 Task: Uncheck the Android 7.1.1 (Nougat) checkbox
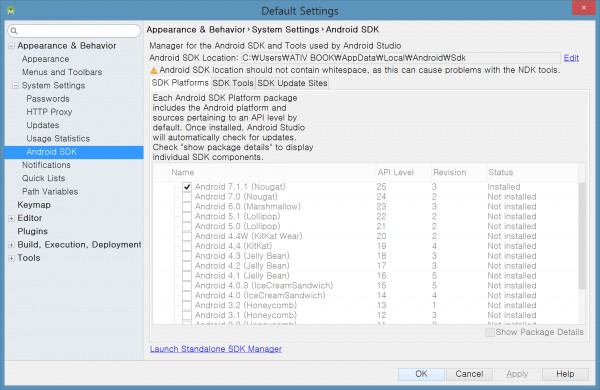click(x=187, y=187)
